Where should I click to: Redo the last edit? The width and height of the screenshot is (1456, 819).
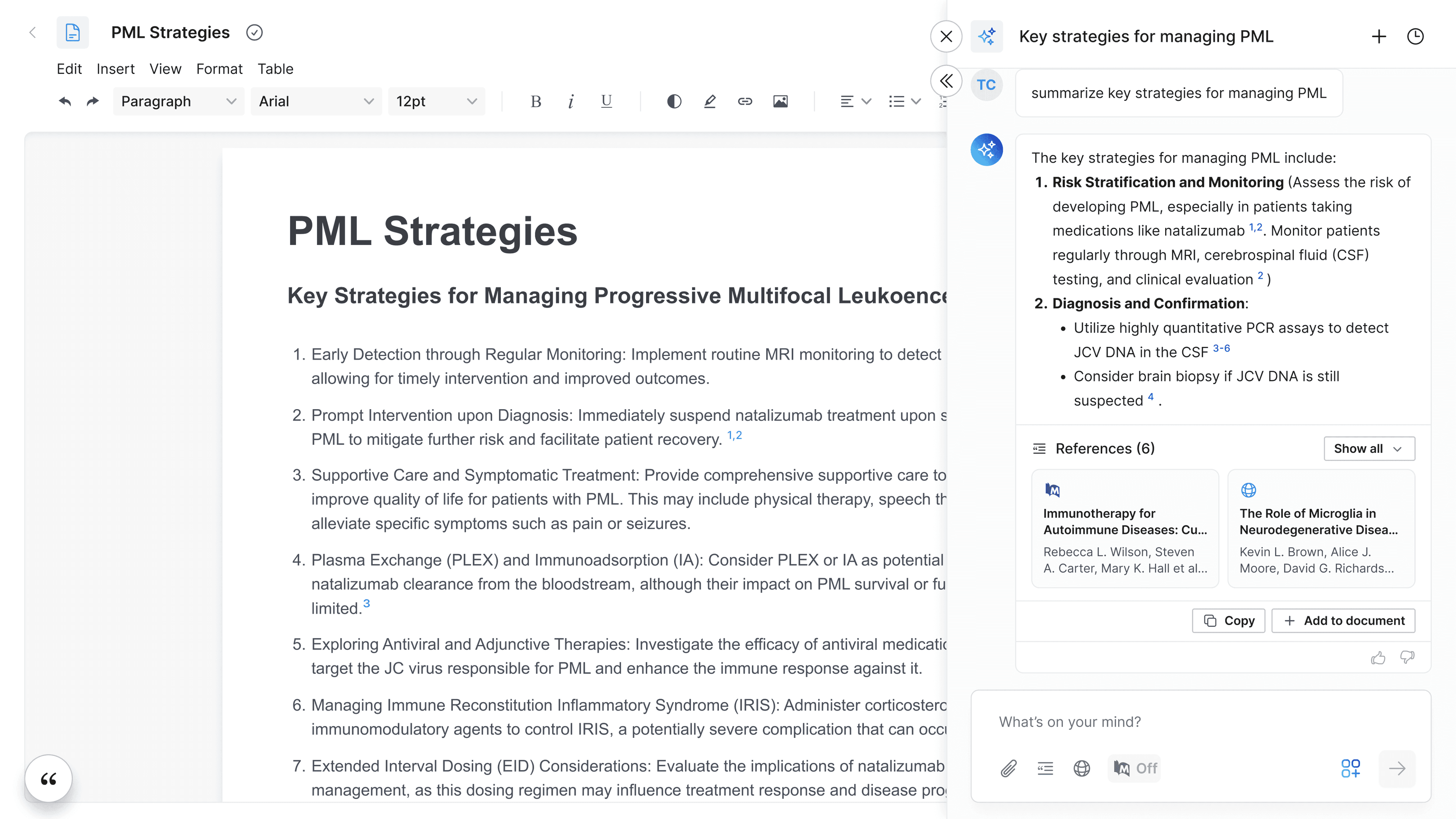tap(93, 101)
